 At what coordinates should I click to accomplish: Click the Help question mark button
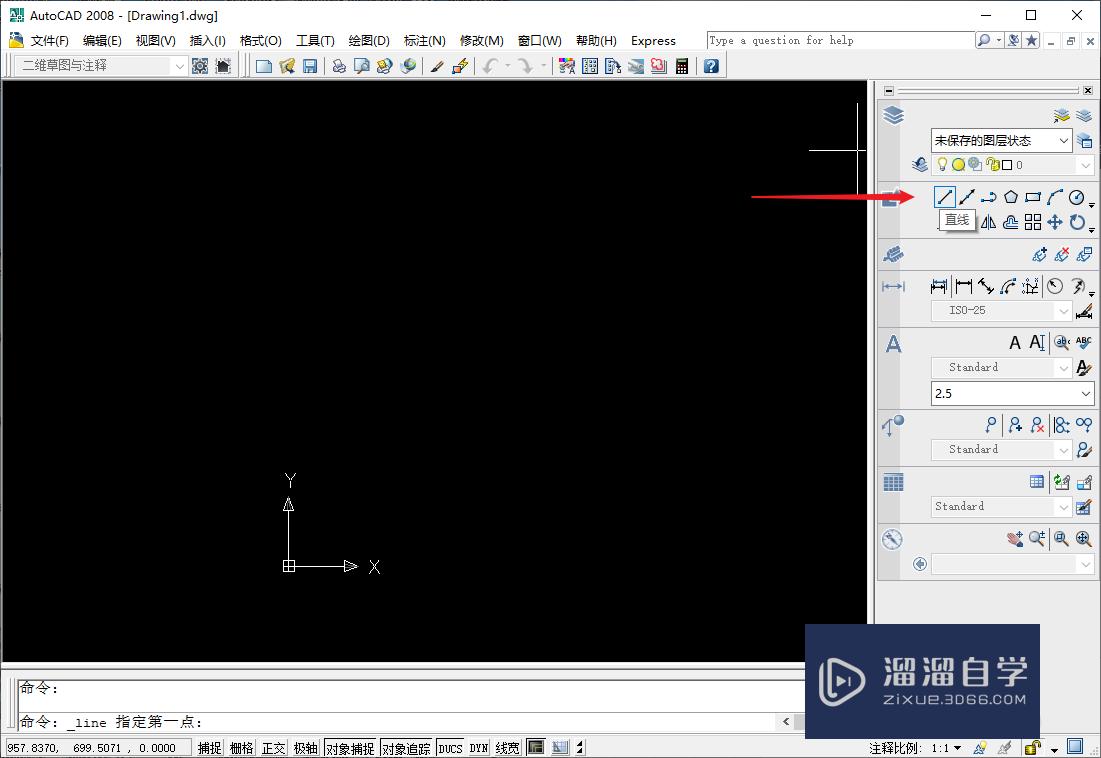click(710, 66)
